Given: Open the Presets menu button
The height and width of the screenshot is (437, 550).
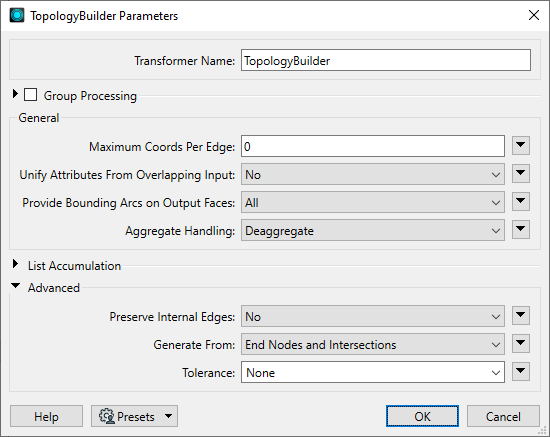Looking at the screenshot, I should click(x=134, y=416).
